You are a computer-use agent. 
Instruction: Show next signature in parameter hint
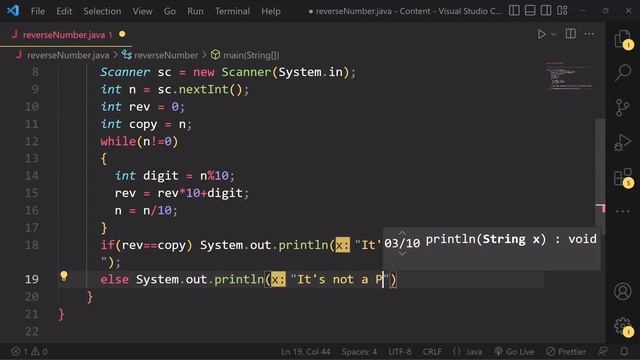click(x=402, y=253)
